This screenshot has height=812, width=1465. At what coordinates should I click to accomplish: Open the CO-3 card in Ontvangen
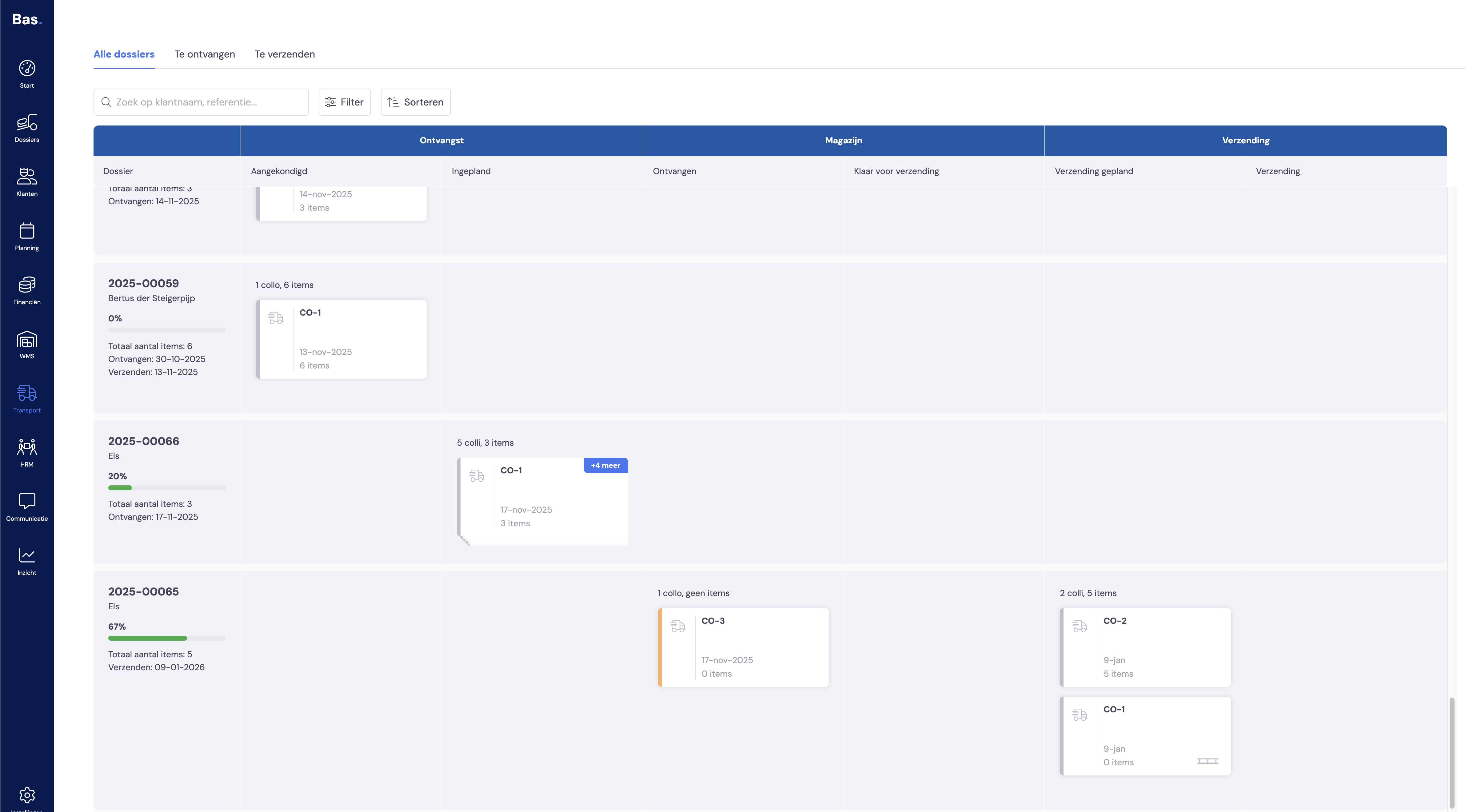743,647
